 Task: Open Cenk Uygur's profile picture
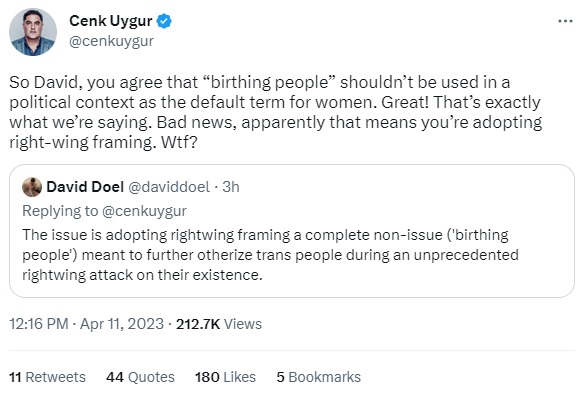pos(33,32)
